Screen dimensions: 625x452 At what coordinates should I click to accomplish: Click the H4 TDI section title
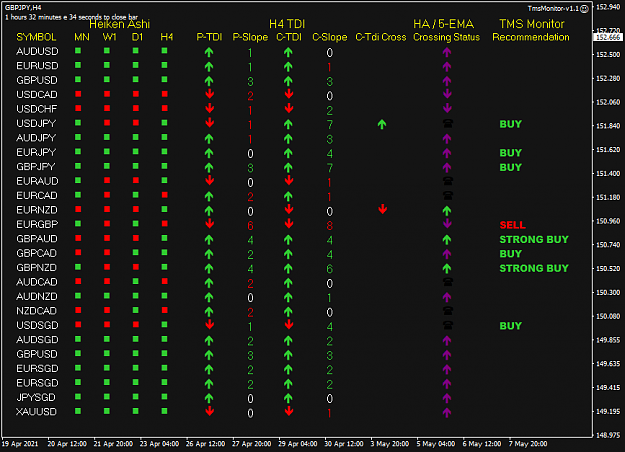(x=287, y=24)
